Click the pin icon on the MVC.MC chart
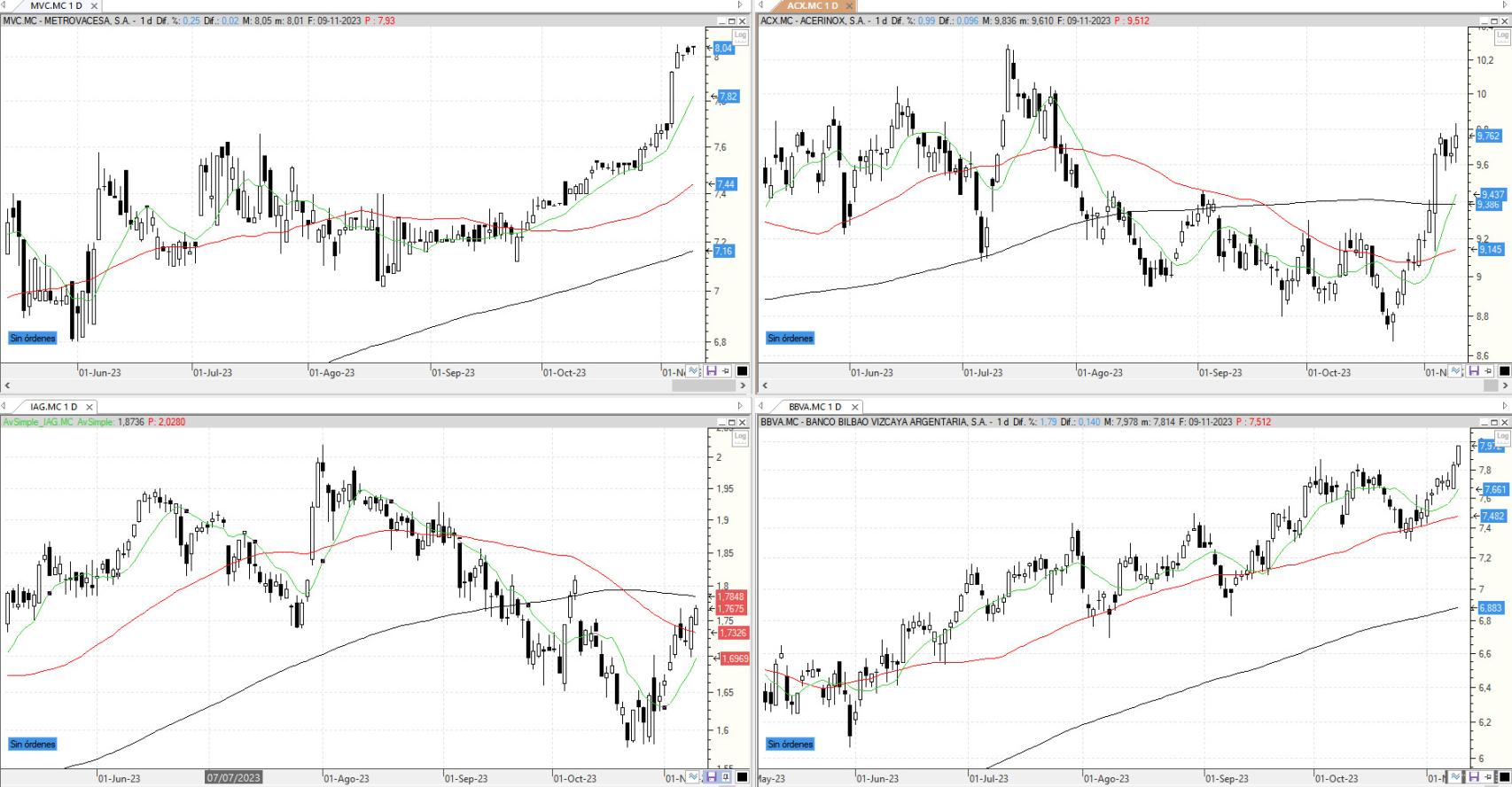1512x787 pixels. pos(726,371)
